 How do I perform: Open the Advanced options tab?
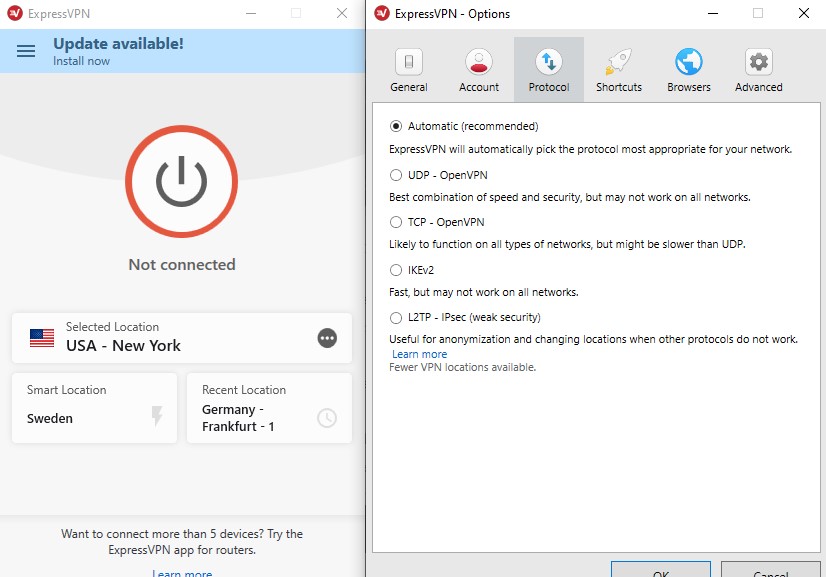click(759, 70)
